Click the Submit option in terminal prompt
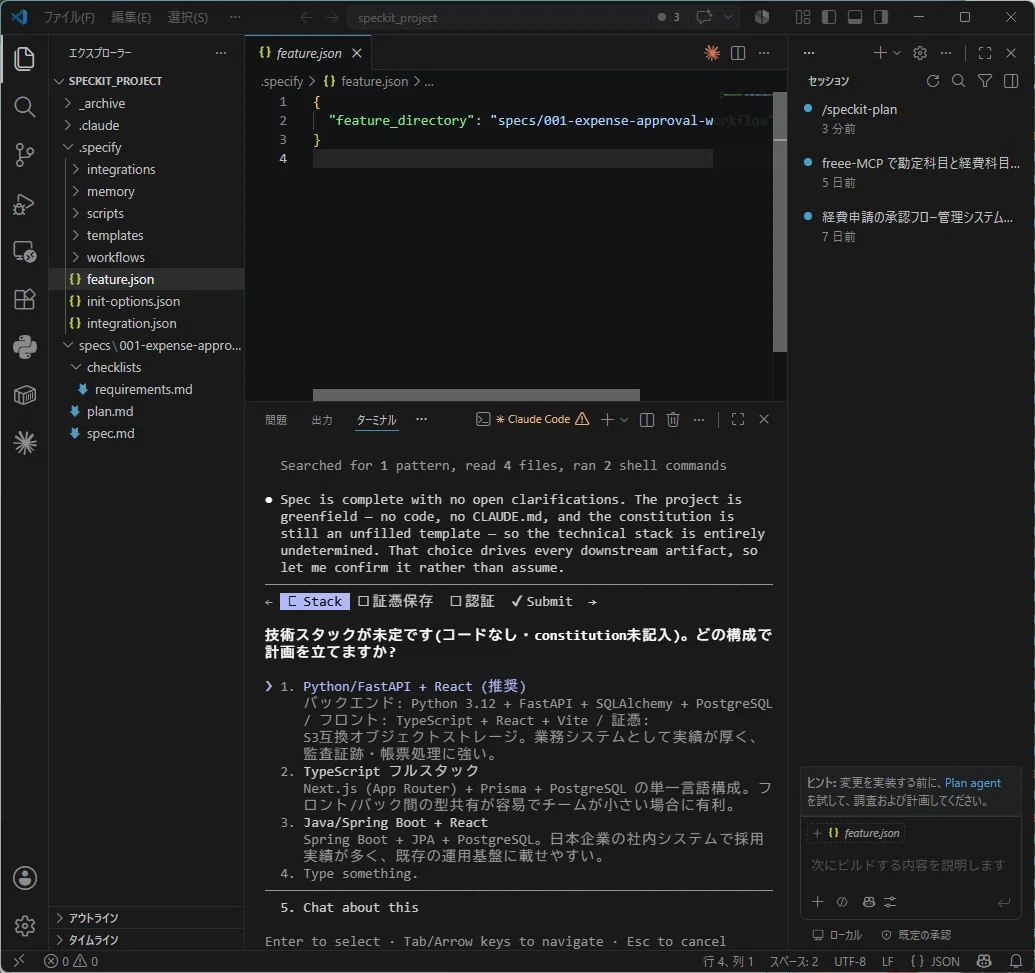This screenshot has height=973, width=1035. [x=542, y=601]
